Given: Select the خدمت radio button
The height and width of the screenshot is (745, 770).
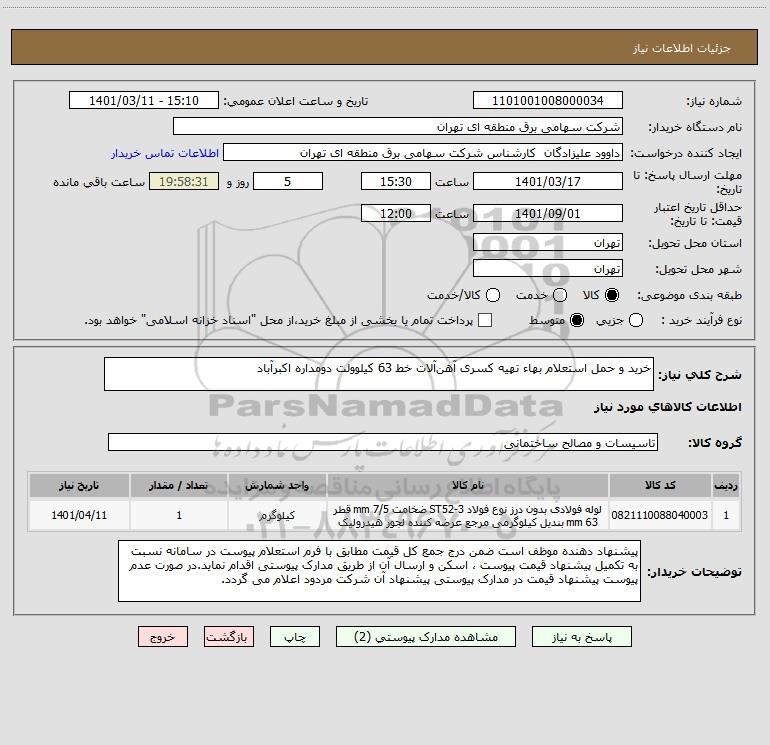Looking at the screenshot, I should pos(560,295).
